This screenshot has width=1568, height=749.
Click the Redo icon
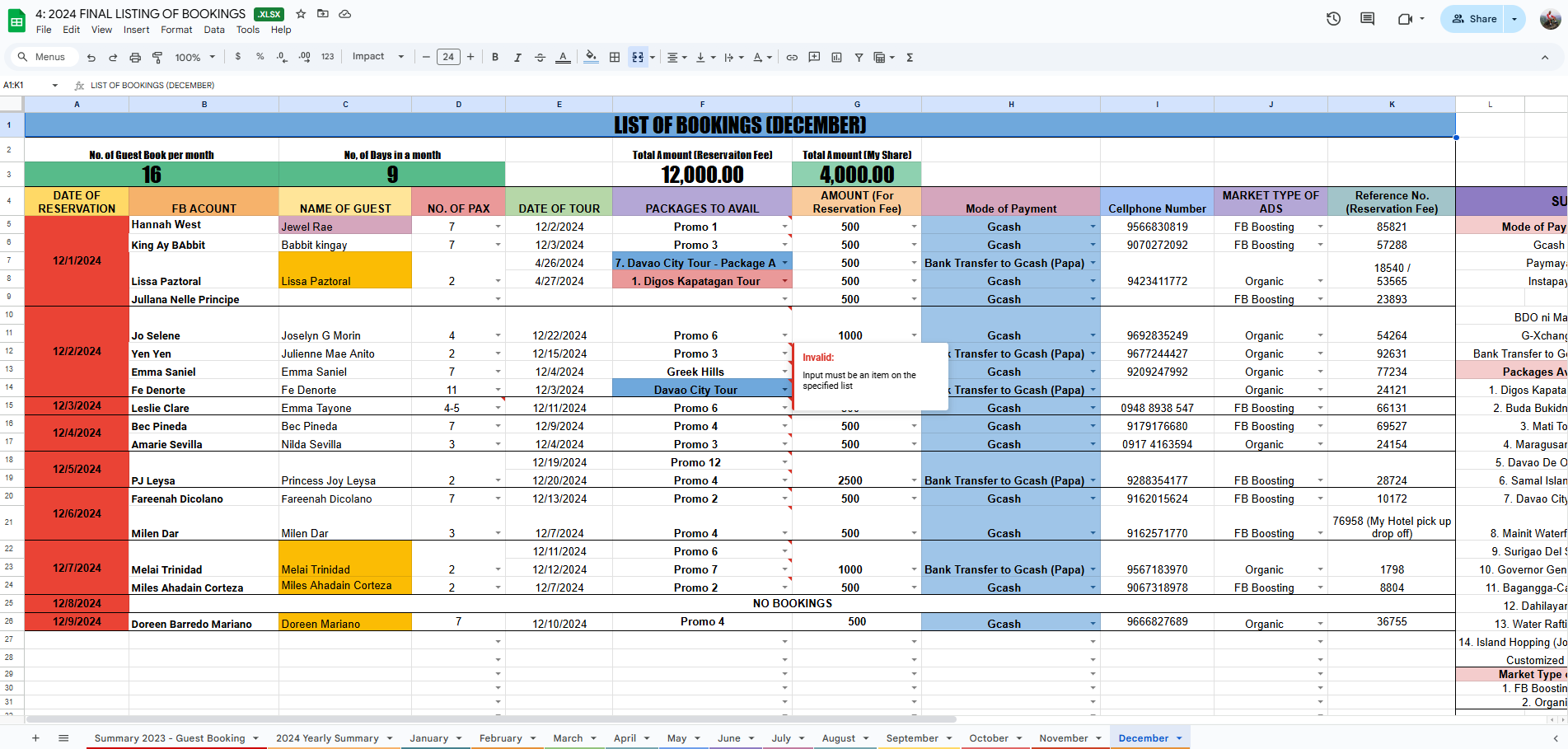click(x=113, y=58)
